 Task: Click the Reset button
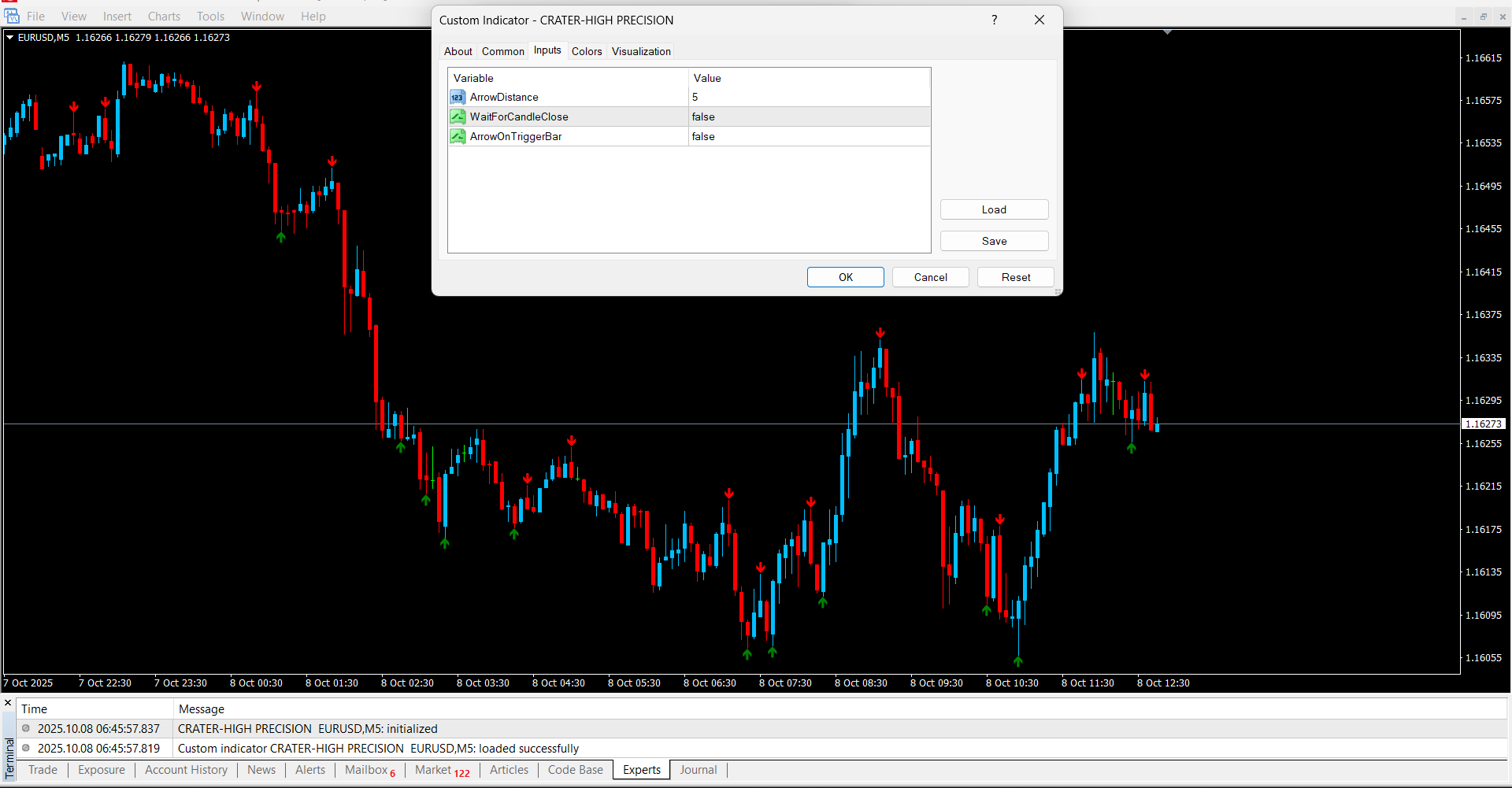tap(1015, 278)
